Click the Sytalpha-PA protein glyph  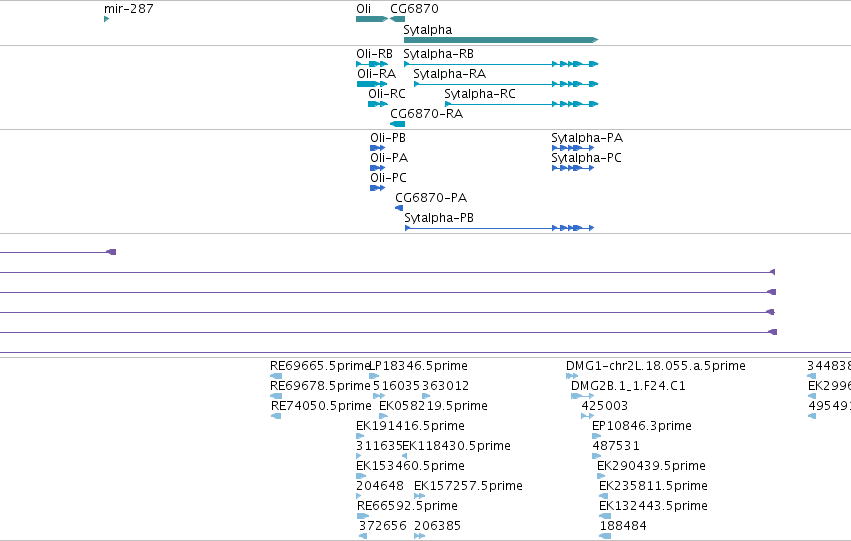[573, 148]
